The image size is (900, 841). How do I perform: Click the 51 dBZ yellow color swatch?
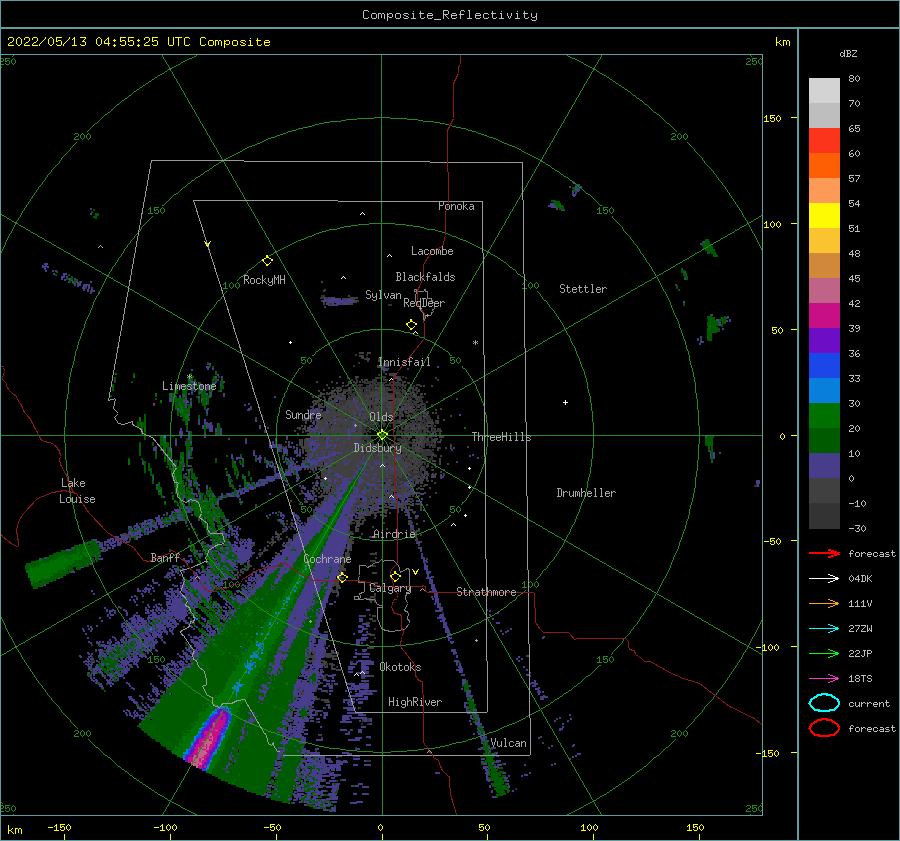click(x=824, y=215)
